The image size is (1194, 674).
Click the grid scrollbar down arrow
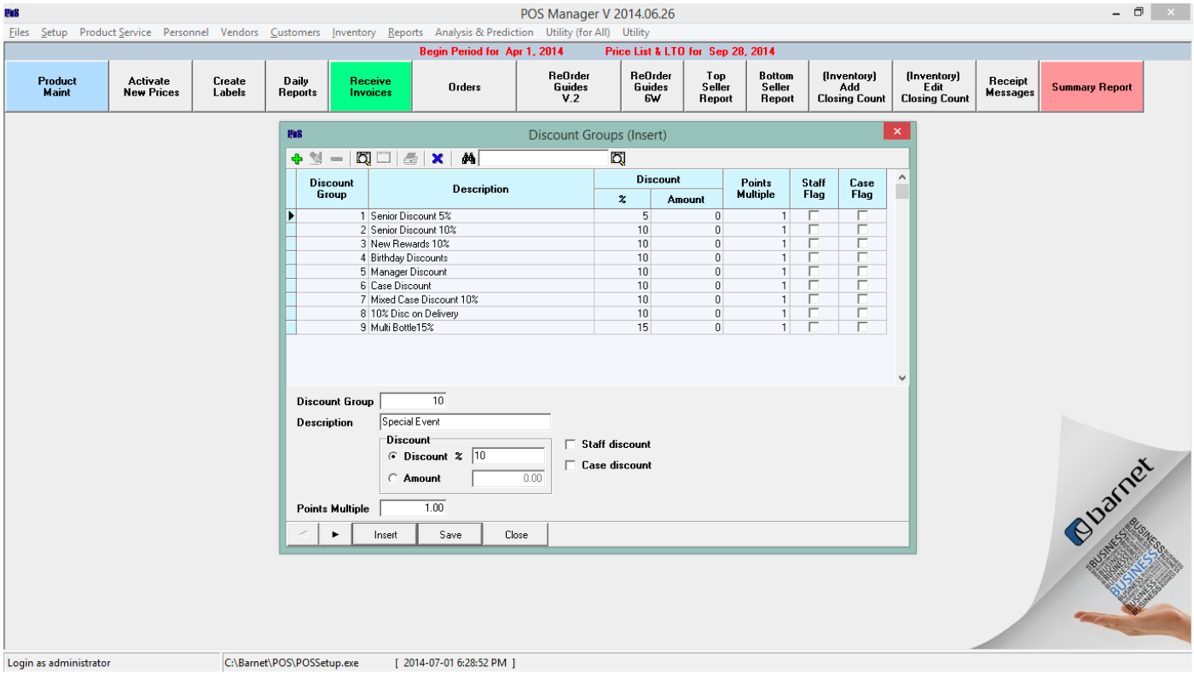tap(902, 378)
